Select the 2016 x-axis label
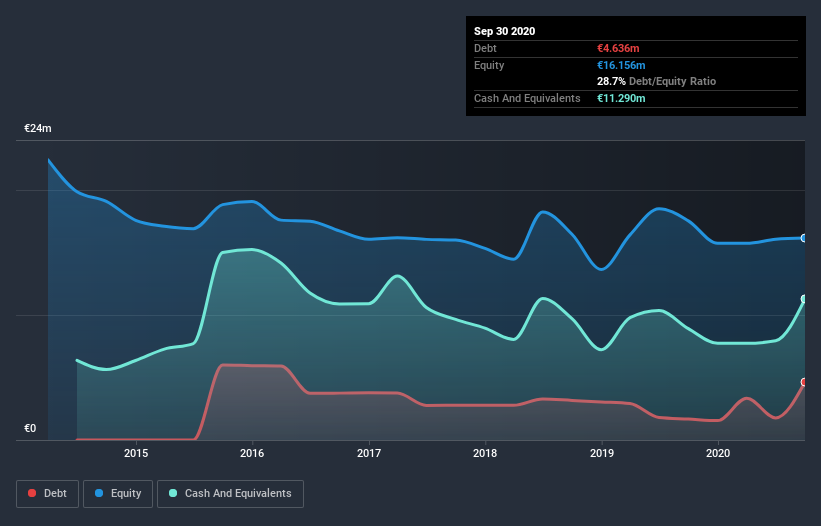821x526 pixels. click(252, 453)
